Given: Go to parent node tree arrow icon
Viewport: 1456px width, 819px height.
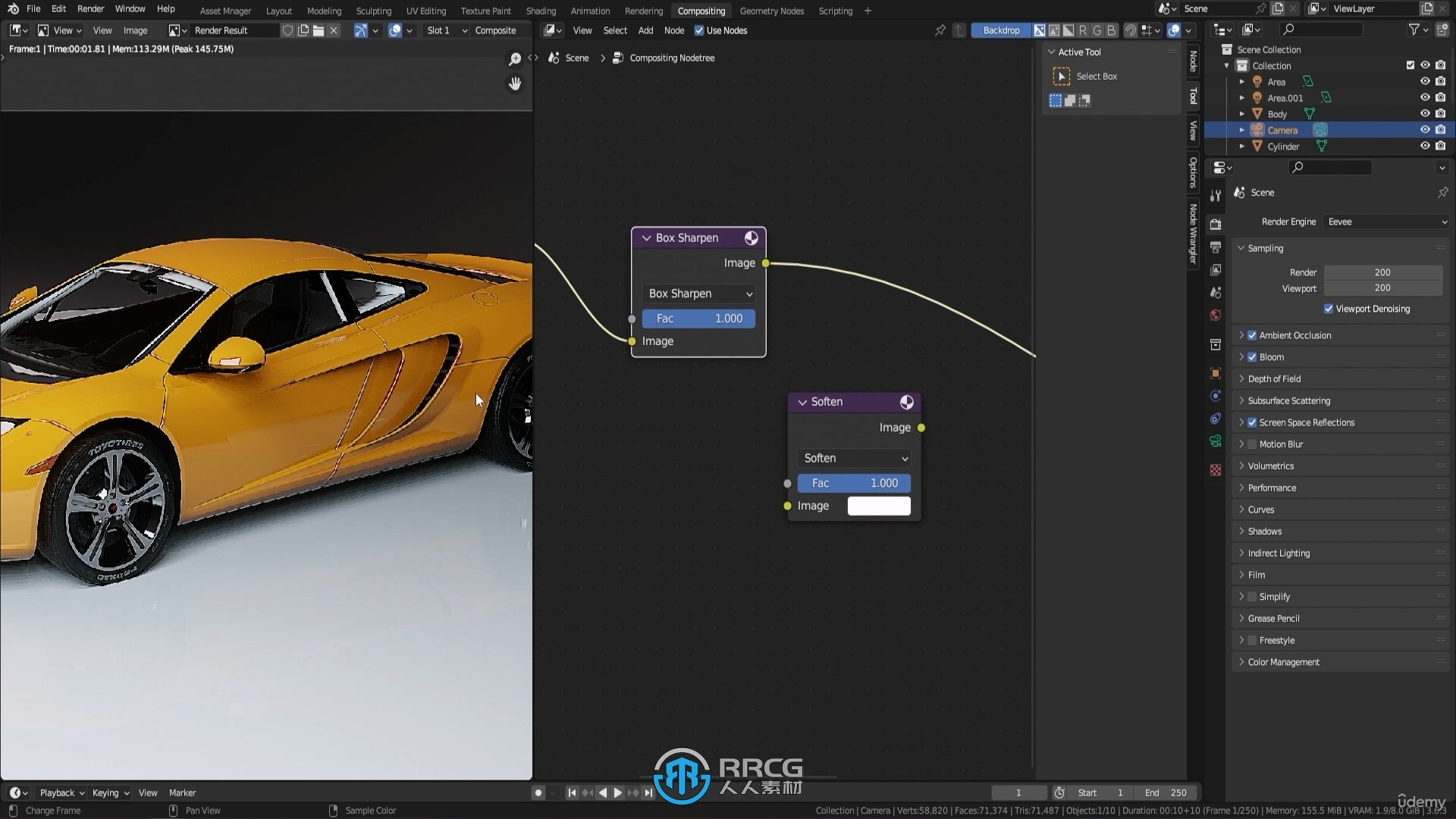Looking at the screenshot, I should coord(959,30).
